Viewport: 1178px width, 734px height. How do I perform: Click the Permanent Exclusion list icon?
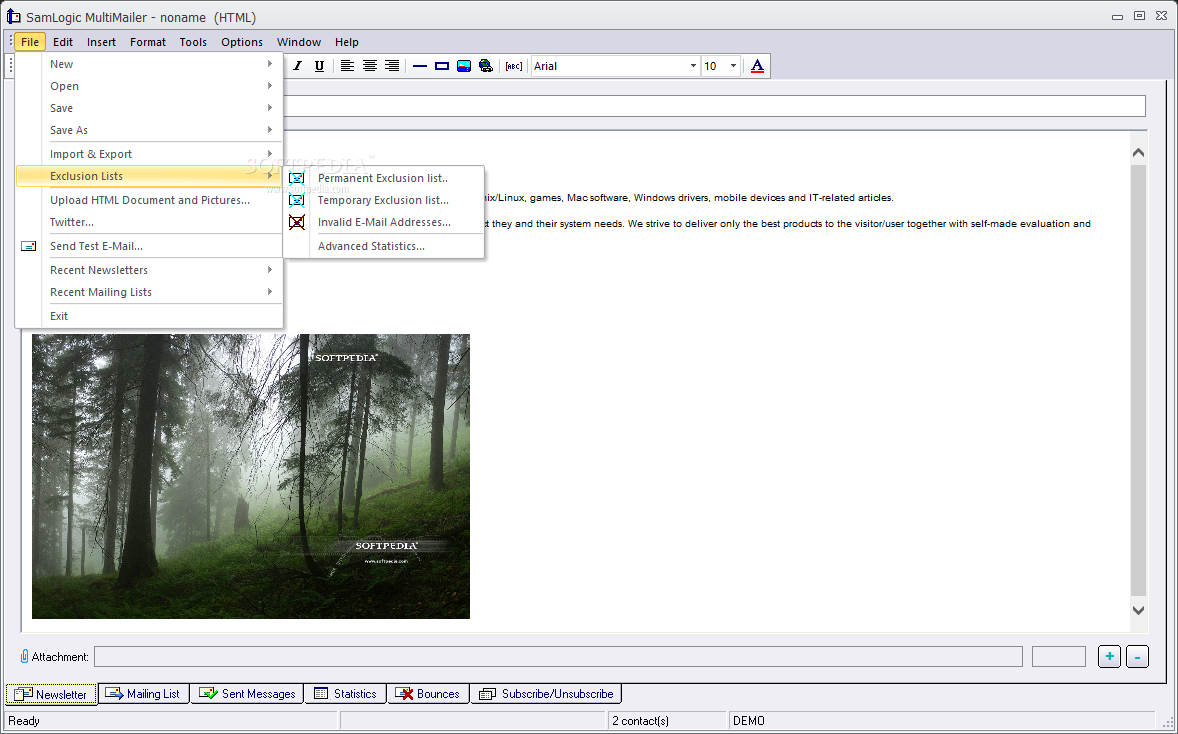point(297,178)
